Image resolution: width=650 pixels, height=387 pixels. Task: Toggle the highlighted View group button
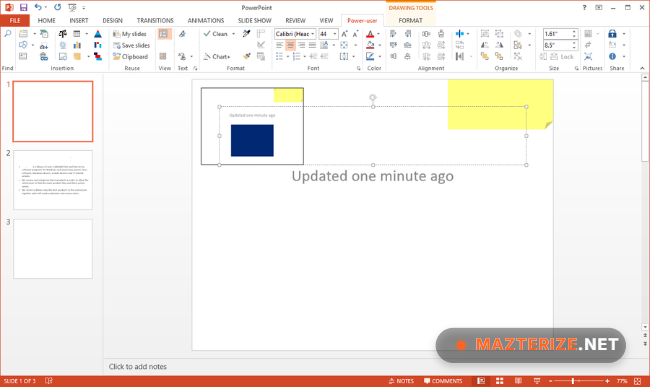164,34
